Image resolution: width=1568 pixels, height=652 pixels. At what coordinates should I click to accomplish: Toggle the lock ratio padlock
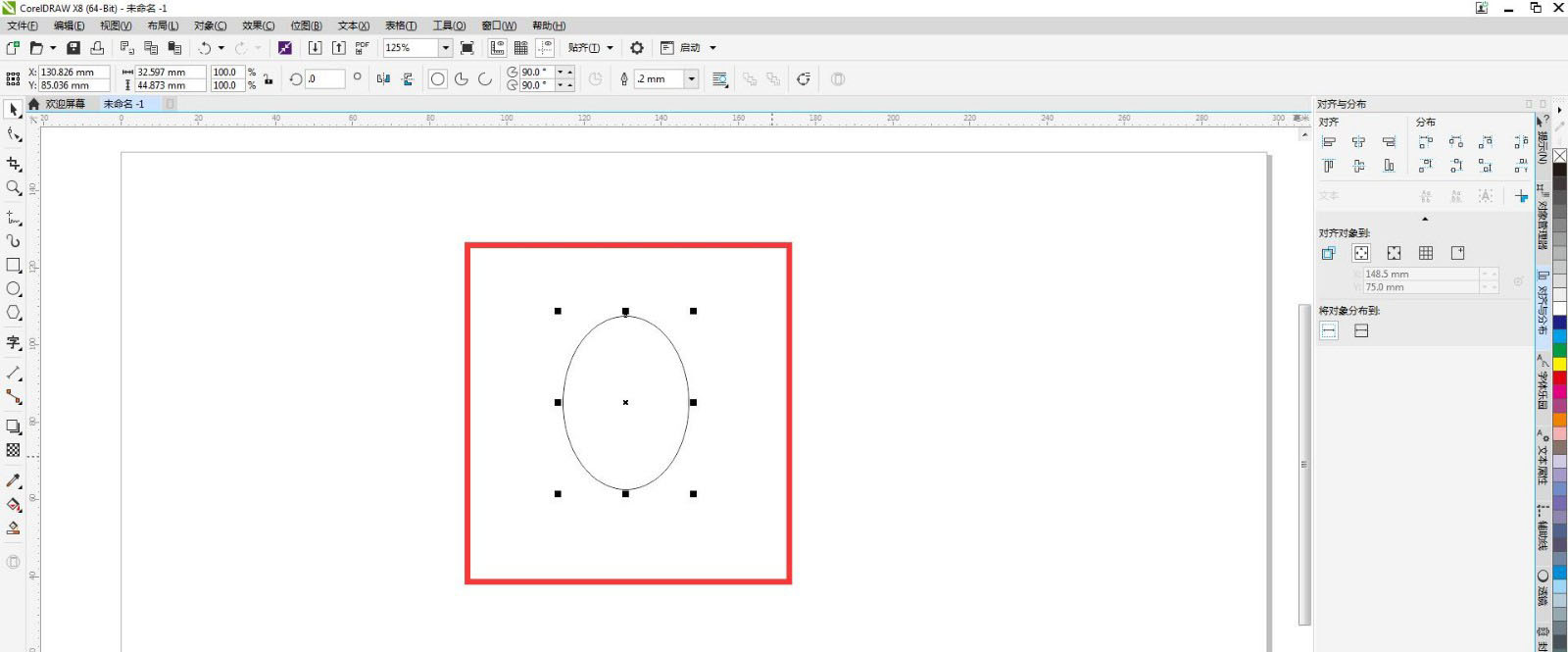point(269,79)
